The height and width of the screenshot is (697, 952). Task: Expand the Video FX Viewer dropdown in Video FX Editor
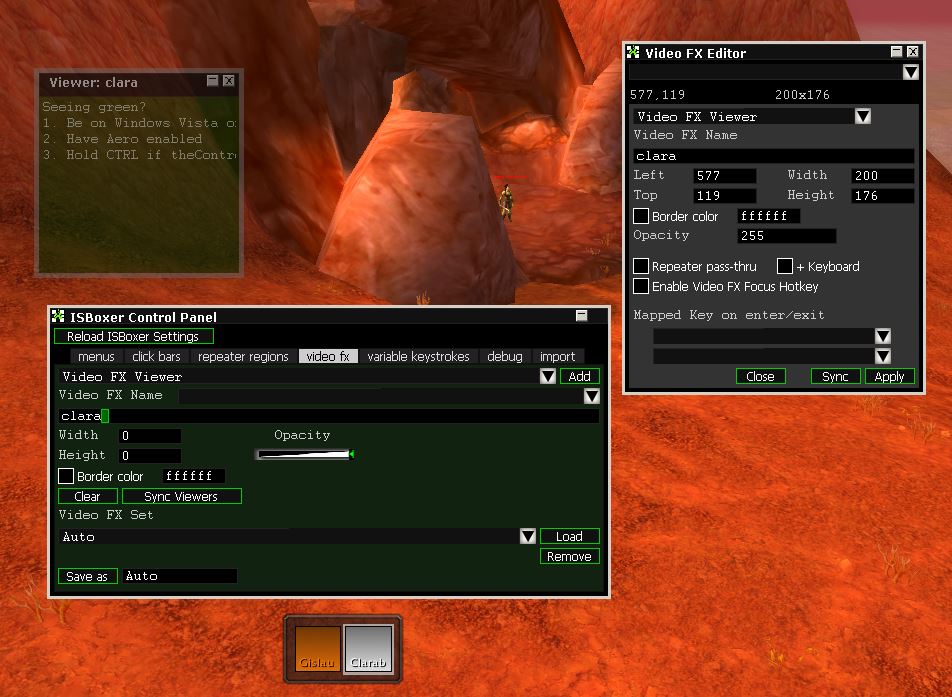click(x=863, y=116)
